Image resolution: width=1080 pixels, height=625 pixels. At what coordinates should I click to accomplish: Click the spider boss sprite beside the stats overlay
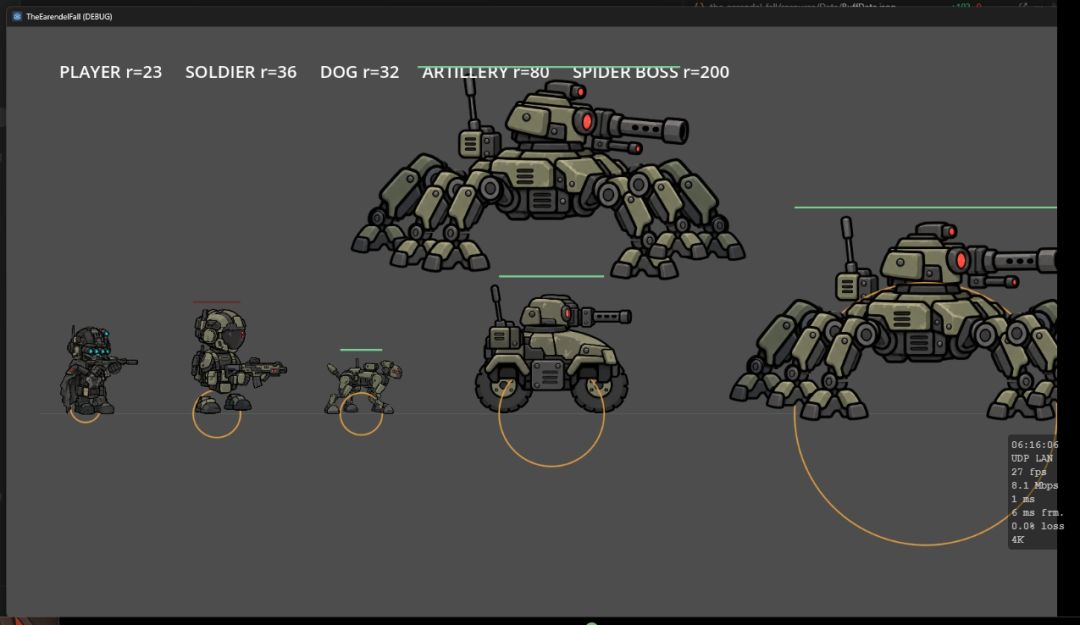[x=893, y=320]
